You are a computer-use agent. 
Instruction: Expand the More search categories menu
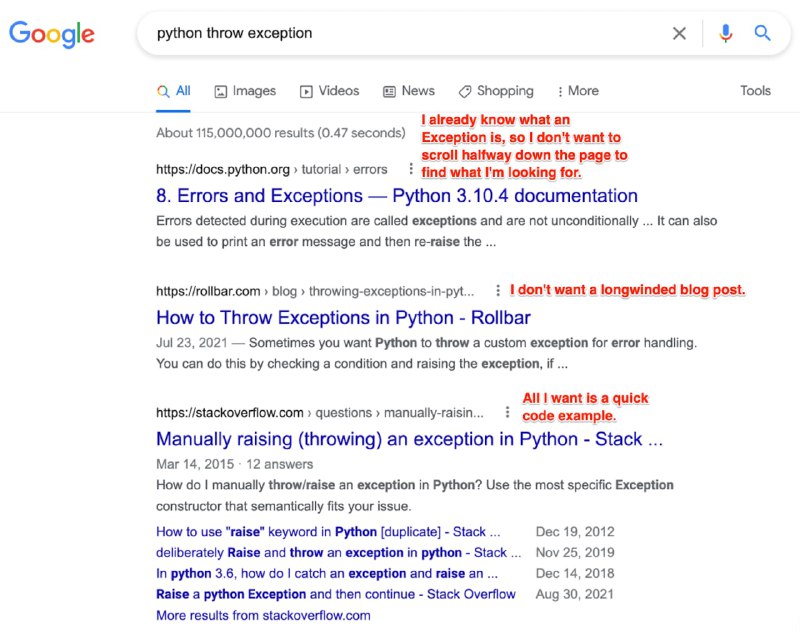578,91
